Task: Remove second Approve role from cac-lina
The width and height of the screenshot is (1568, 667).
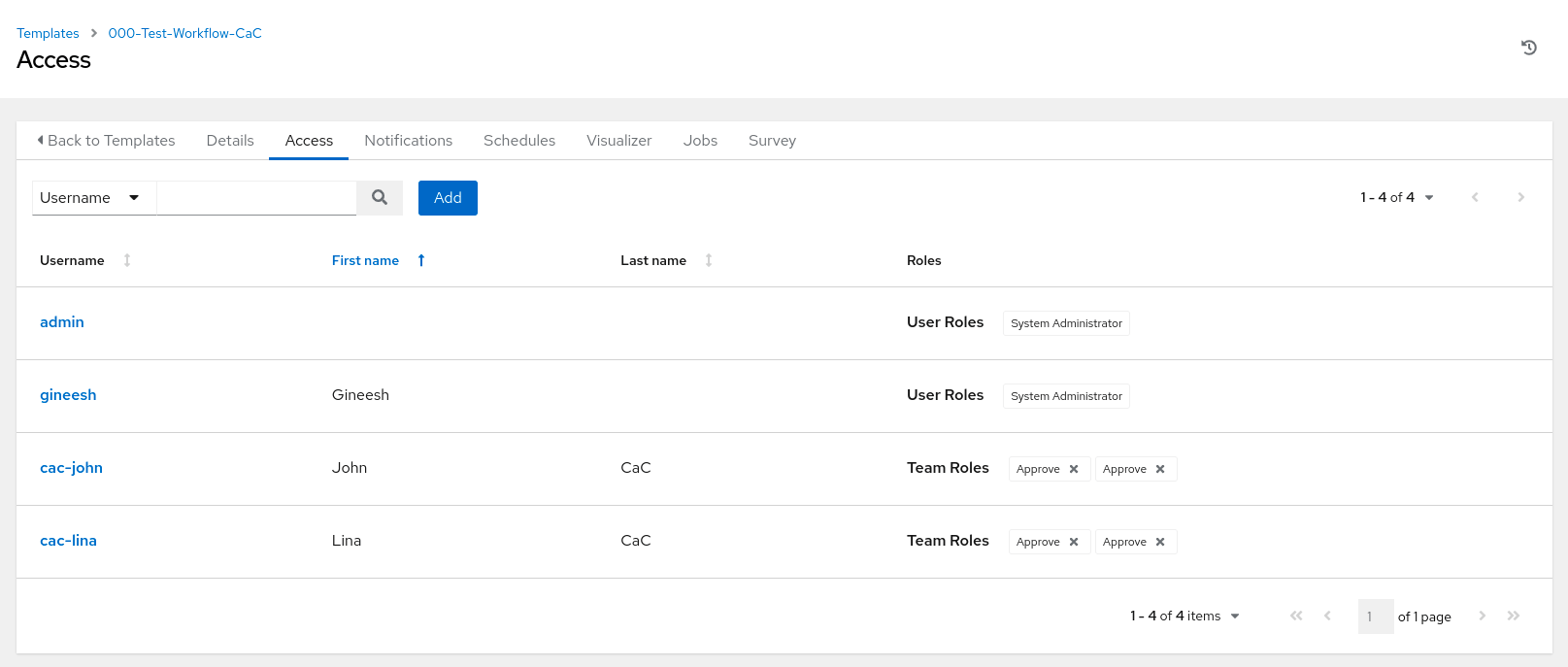Action: pos(1160,542)
